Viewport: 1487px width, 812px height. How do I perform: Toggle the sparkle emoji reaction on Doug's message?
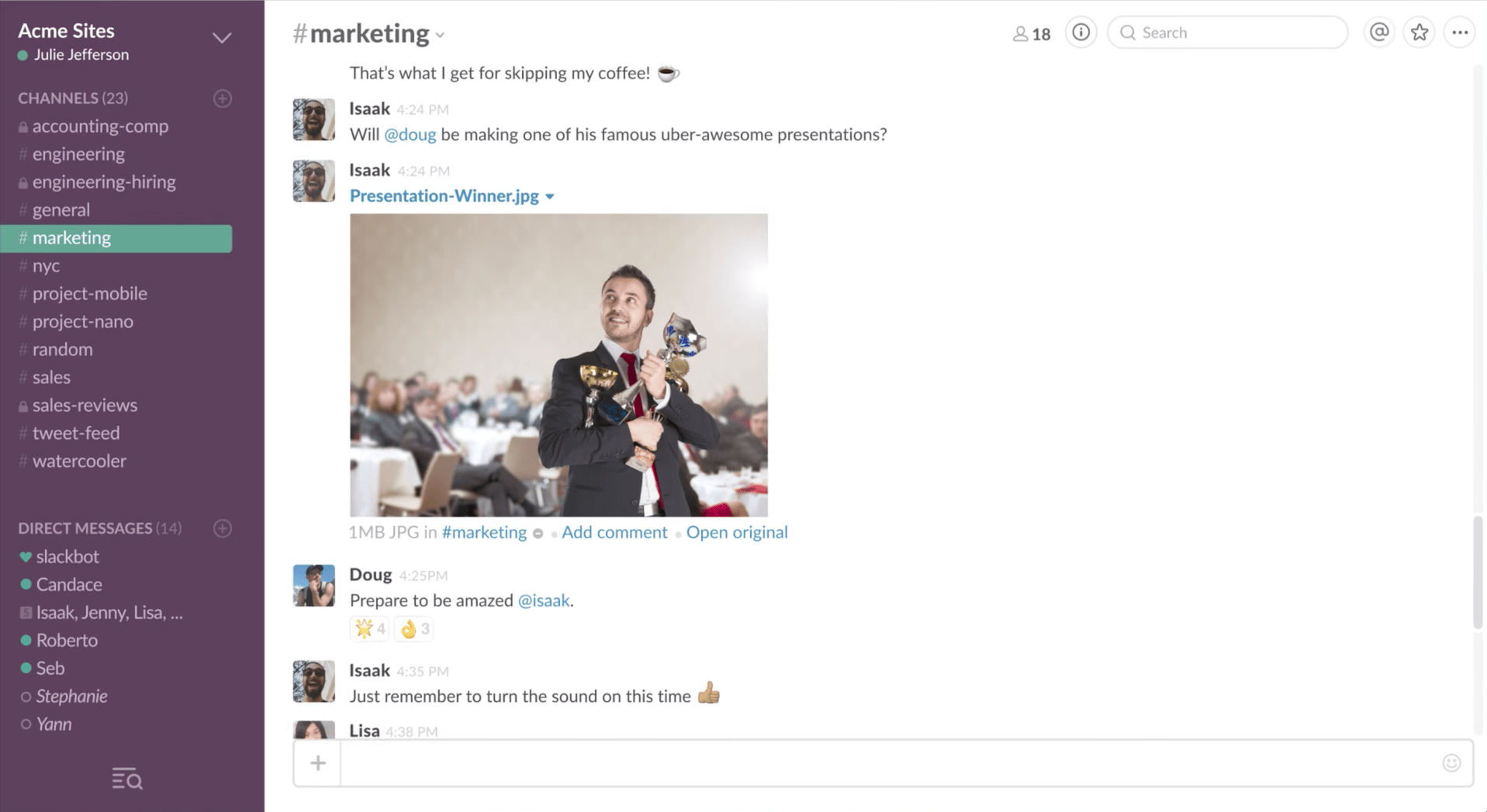pos(369,628)
